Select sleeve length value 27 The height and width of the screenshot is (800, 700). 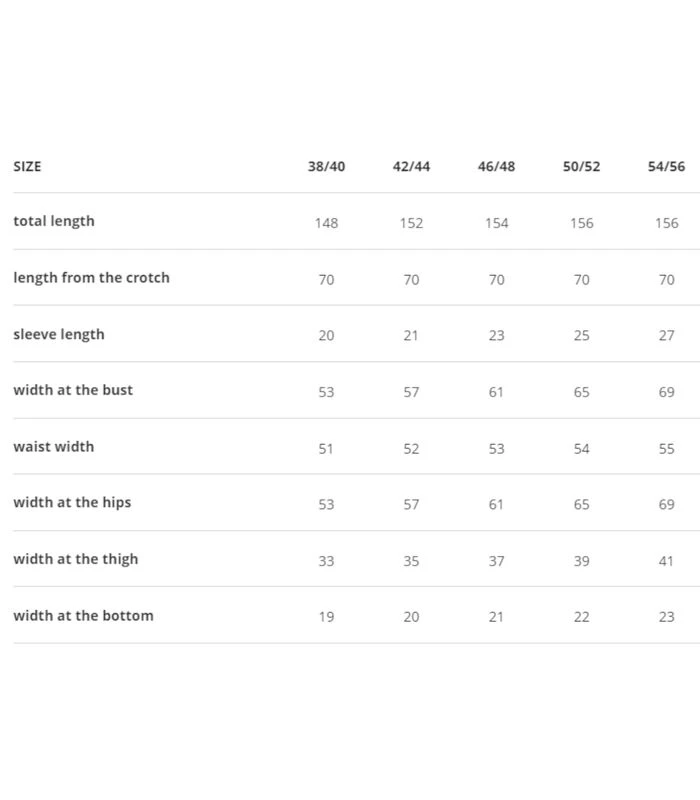(666, 335)
